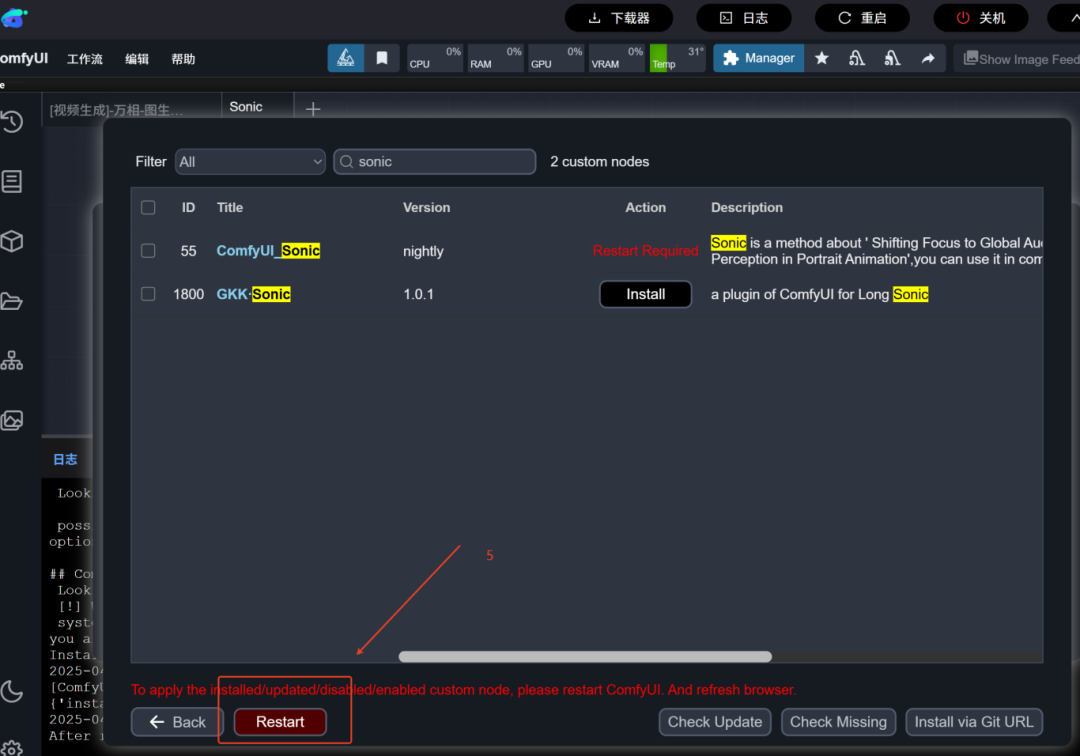Click the search field containing sonic
This screenshot has width=1080, height=756.
(435, 162)
